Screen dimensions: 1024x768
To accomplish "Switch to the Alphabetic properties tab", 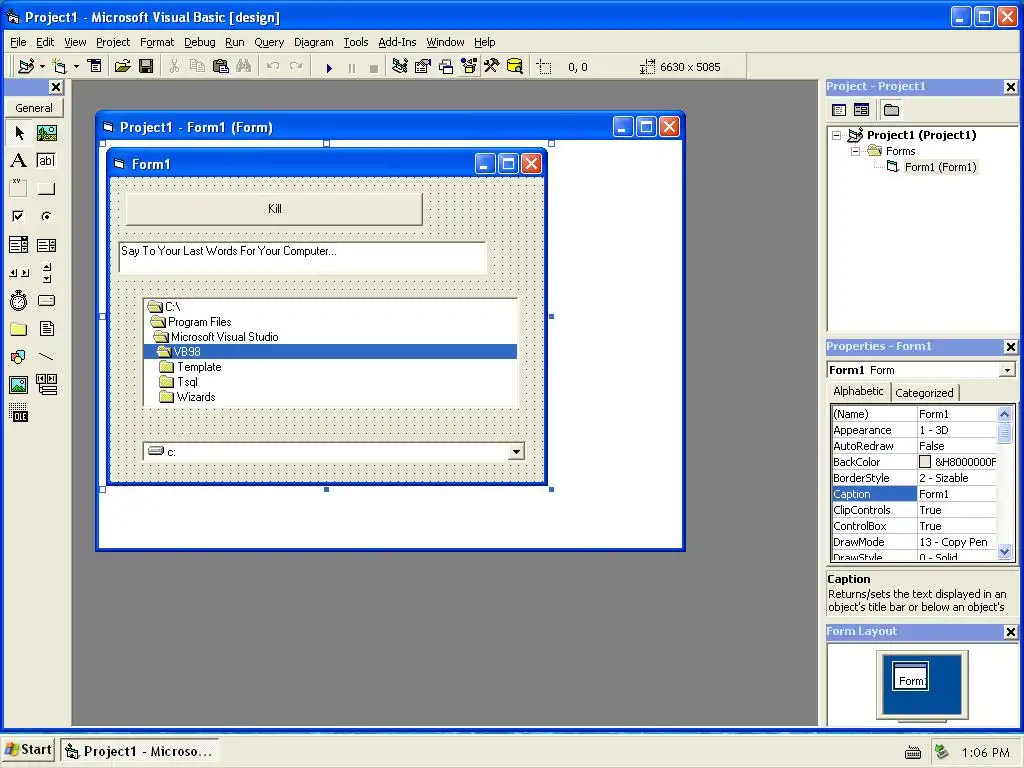I will (858, 391).
